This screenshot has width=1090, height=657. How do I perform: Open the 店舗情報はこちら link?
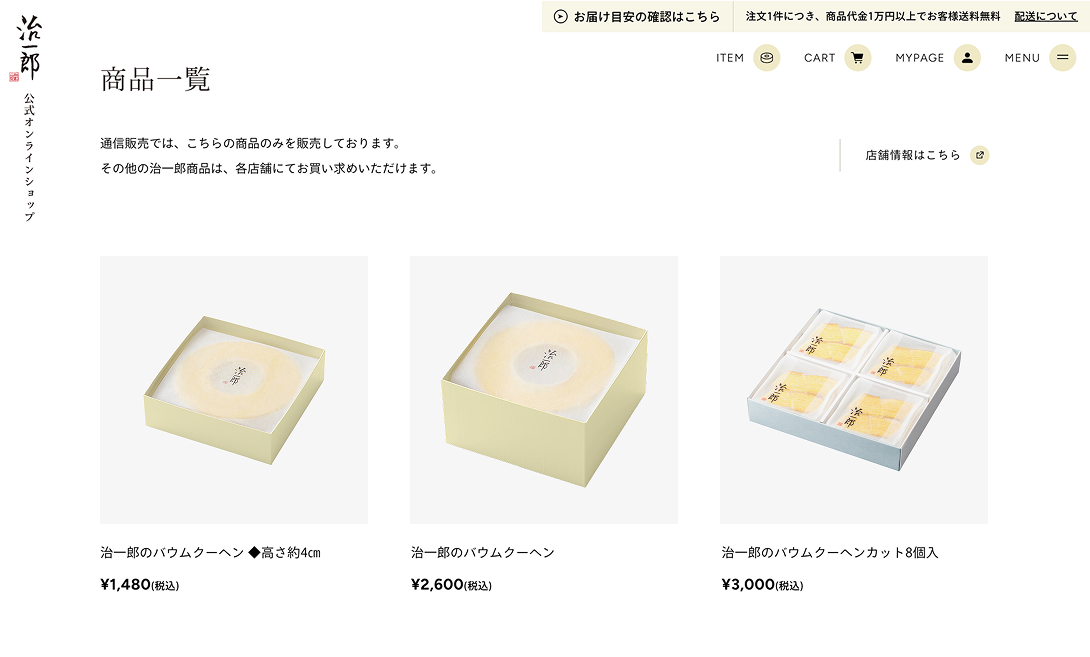tap(913, 155)
